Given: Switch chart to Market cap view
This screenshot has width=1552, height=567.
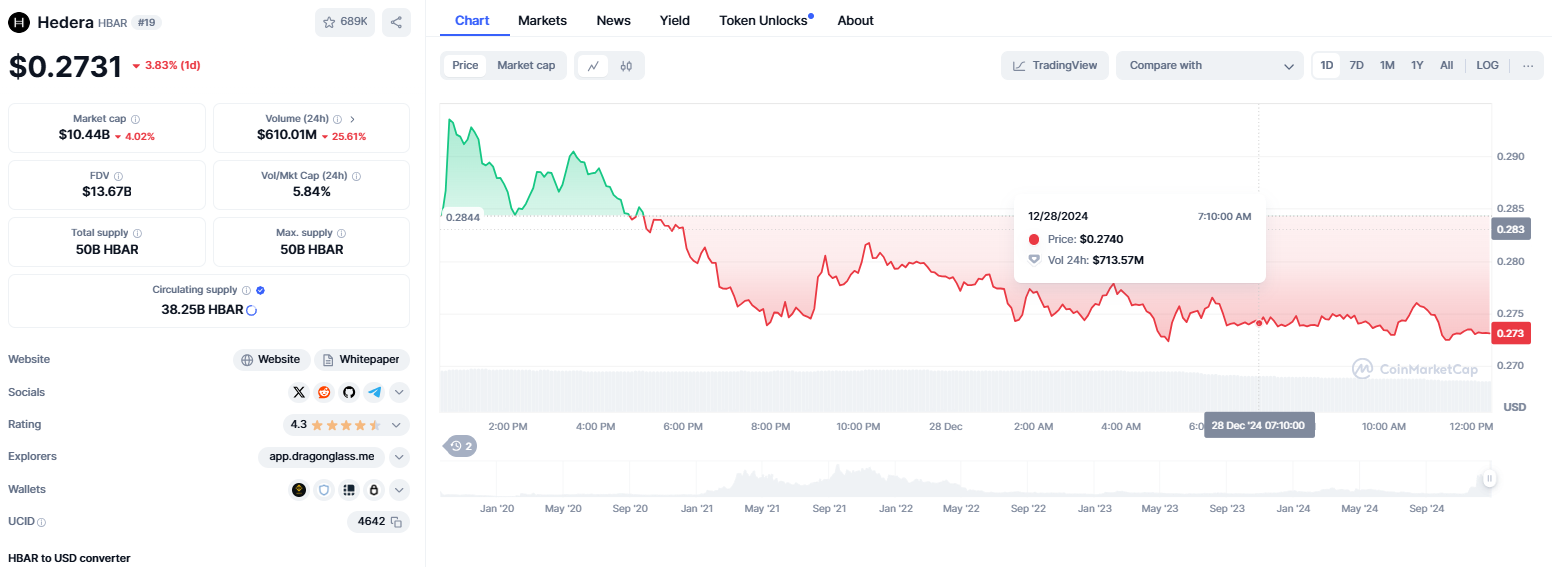Looking at the screenshot, I should pyautogui.click(x=526, y=65).
